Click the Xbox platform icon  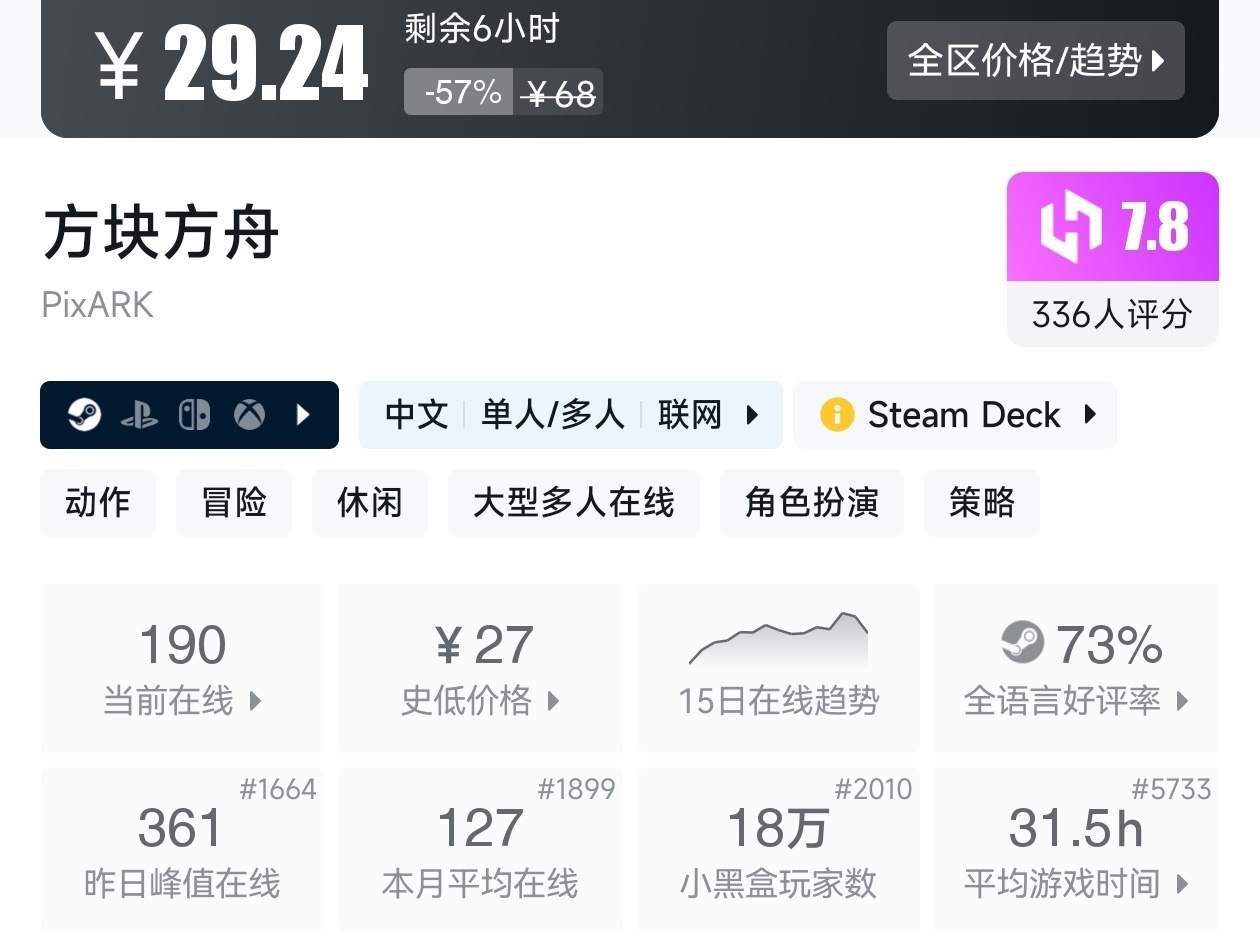click(x=249, y=415)
